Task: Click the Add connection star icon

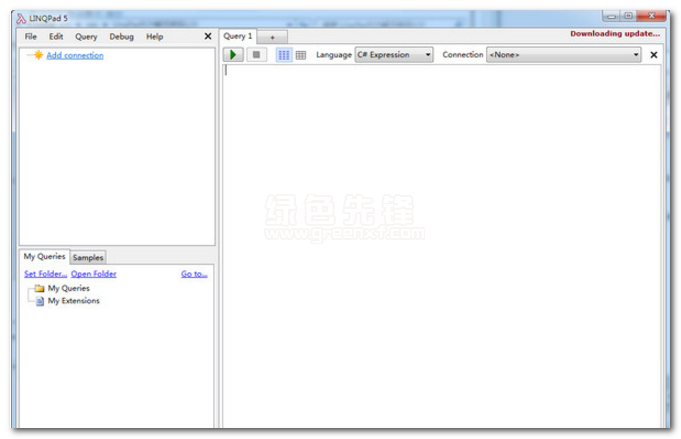Action: tap(37, 55)
